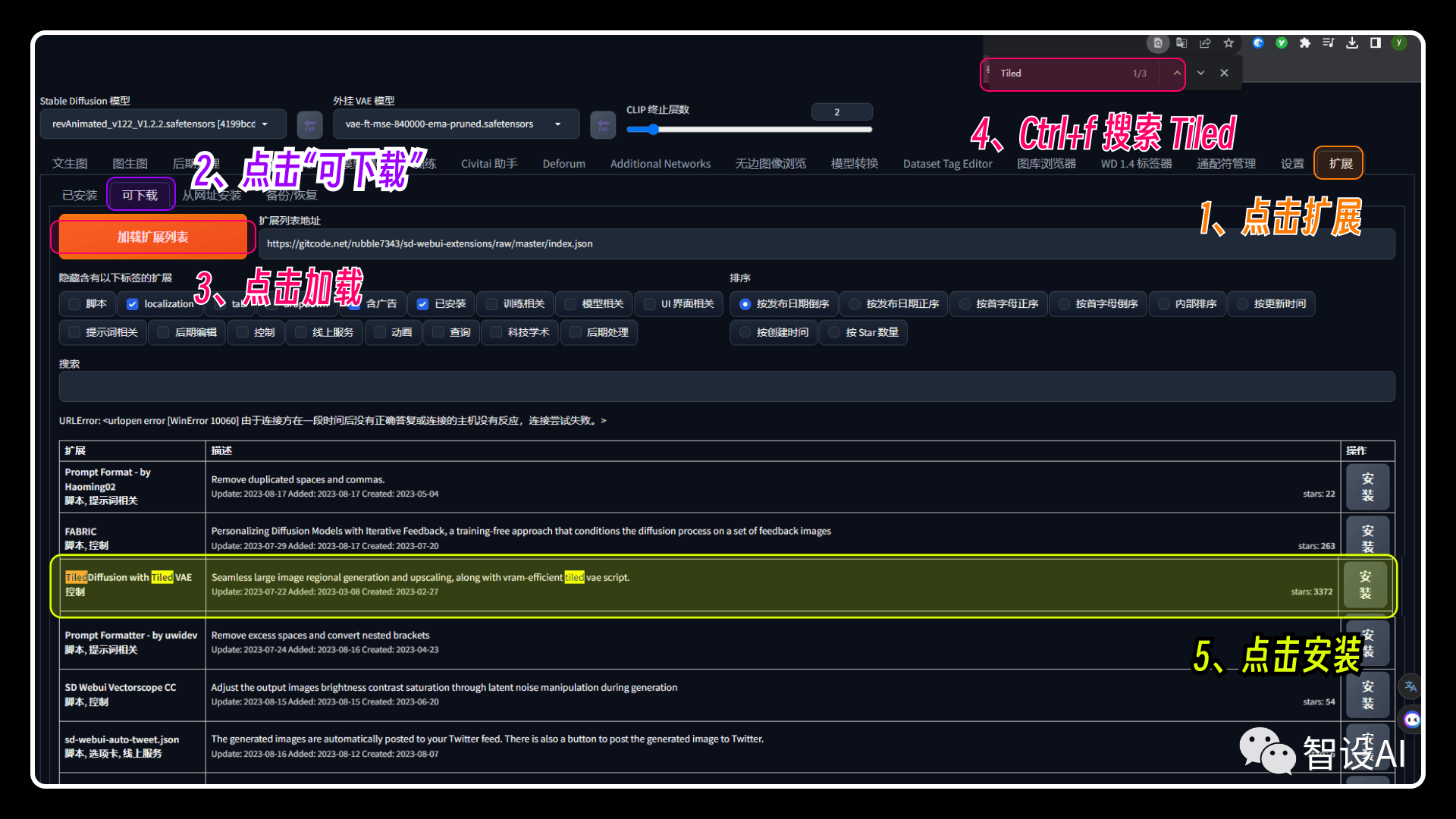The height and width of the screenshot is (819, 1456).
Task: Select 按发布日期正序 sort option
Action: [894, 304]
